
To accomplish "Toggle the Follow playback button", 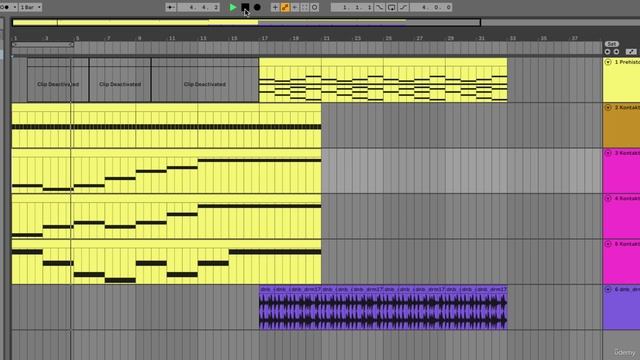I will pyautogui.click(x=171, y=7).
